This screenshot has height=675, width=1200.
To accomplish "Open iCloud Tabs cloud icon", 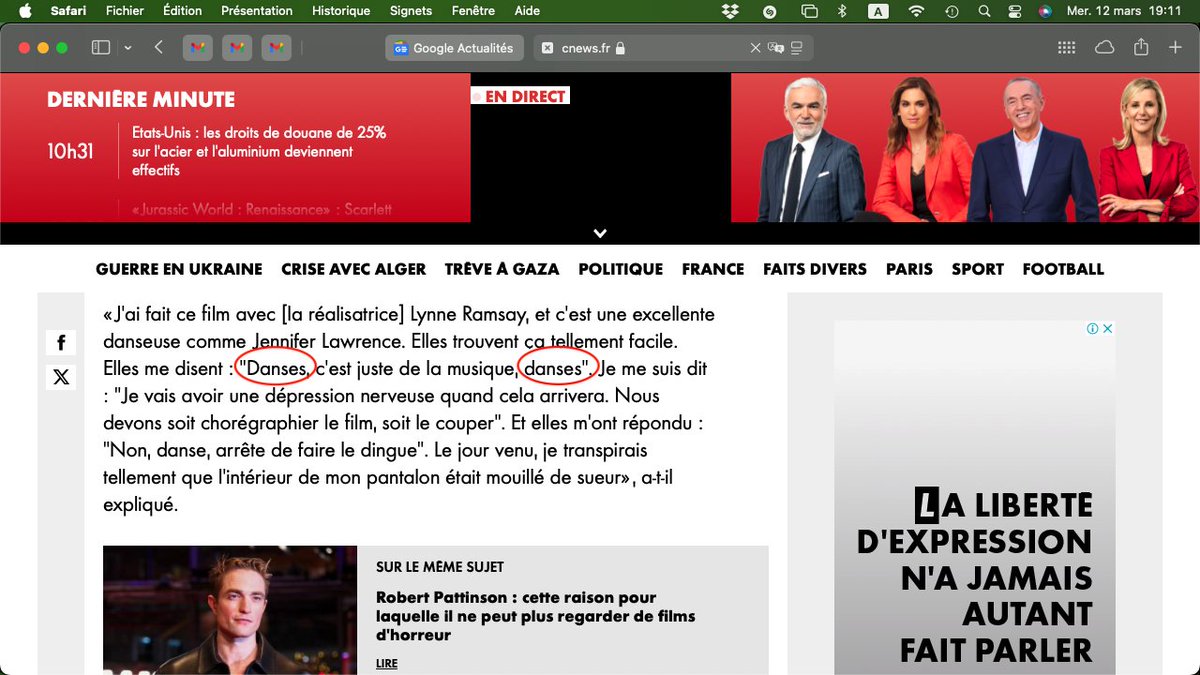I will tap(1103, 46).
